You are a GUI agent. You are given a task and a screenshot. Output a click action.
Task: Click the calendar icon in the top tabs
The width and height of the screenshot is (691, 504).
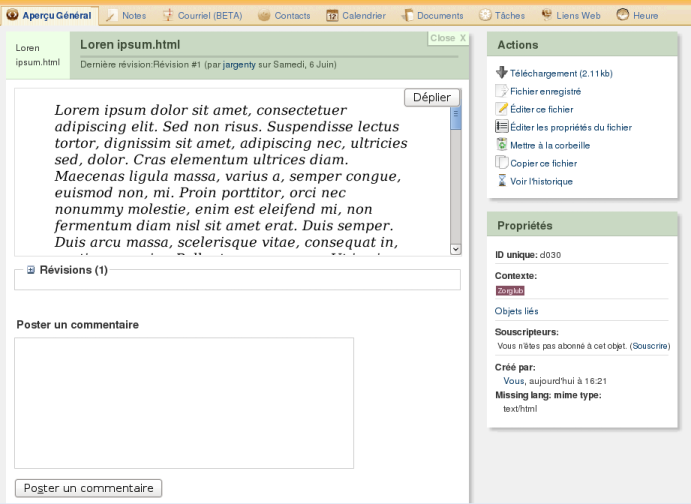332,16
